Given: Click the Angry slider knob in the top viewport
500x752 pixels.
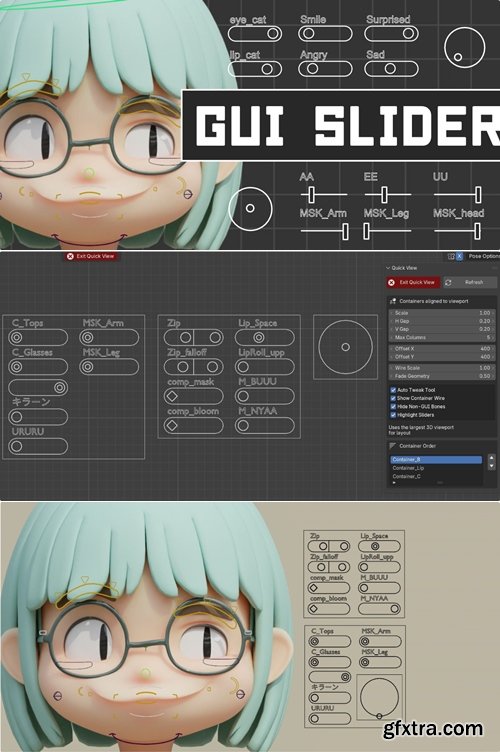Looking at the screenshot, I should (x=312, y=69).
